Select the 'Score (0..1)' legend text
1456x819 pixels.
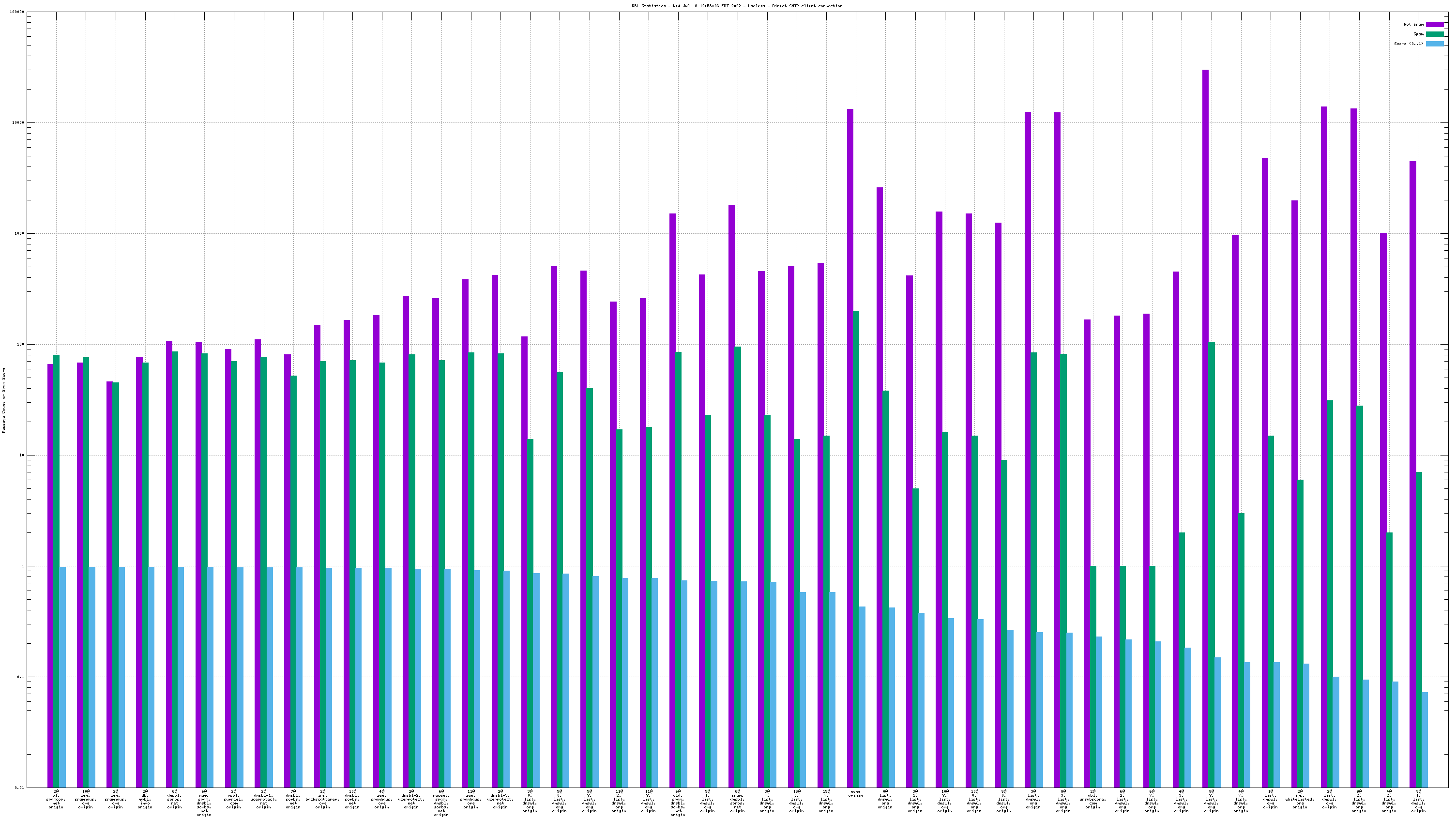point(1409,44)
